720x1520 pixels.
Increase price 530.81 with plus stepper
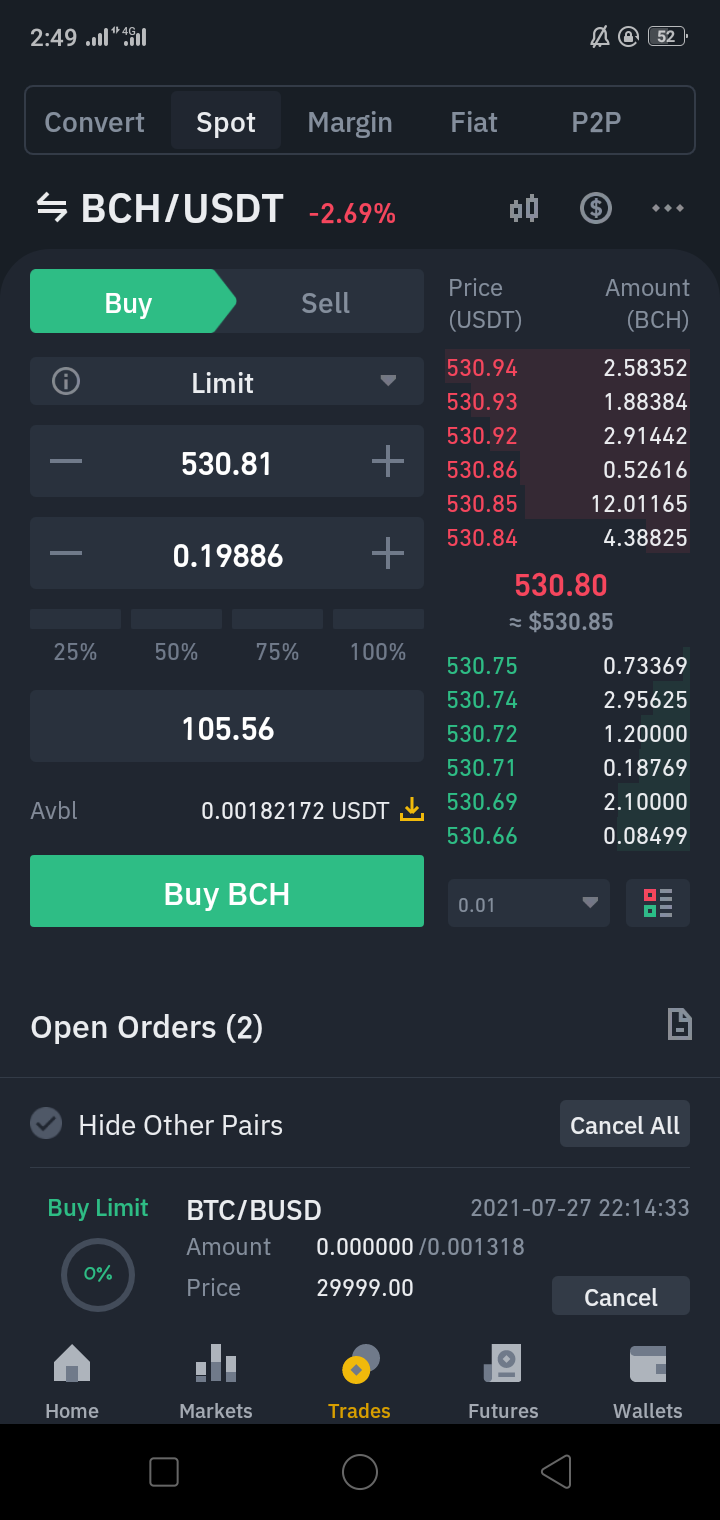(388, 461)
